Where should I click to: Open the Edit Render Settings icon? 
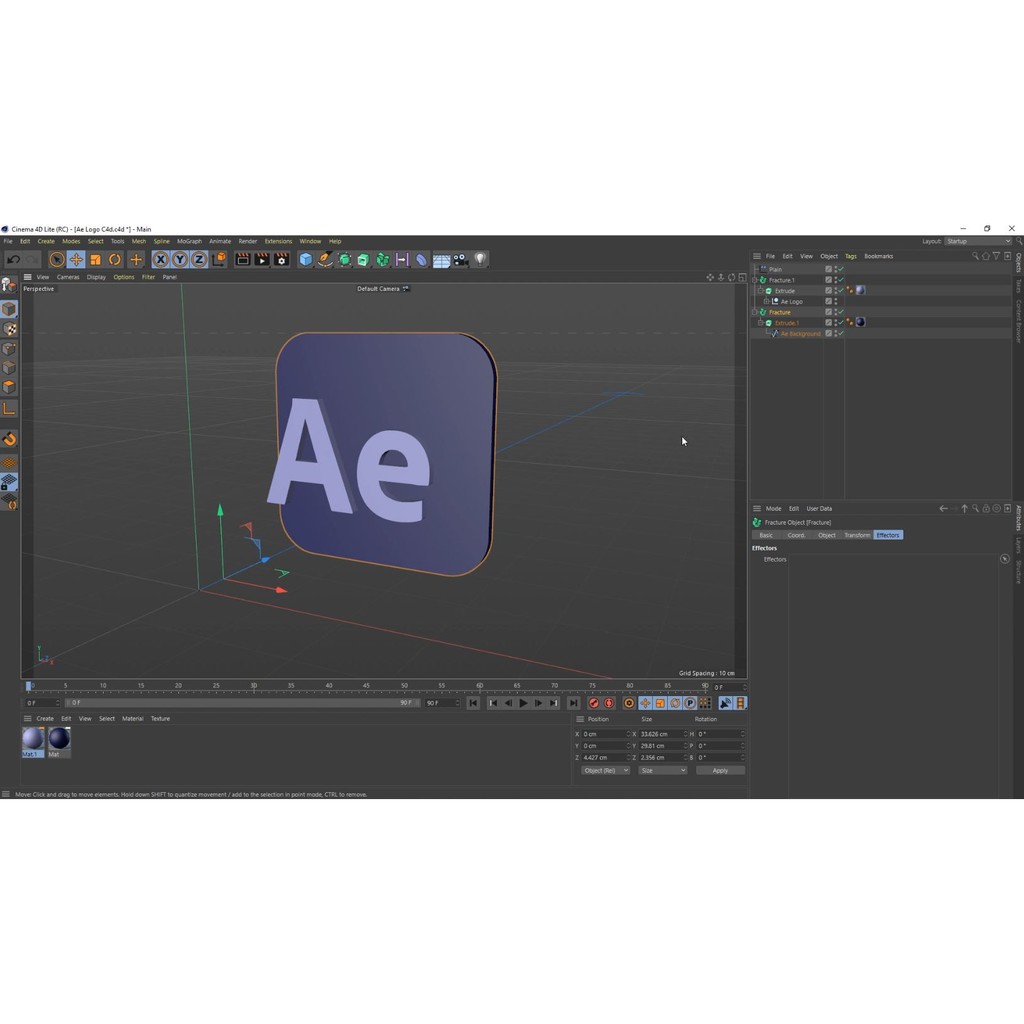click(281, 259)
